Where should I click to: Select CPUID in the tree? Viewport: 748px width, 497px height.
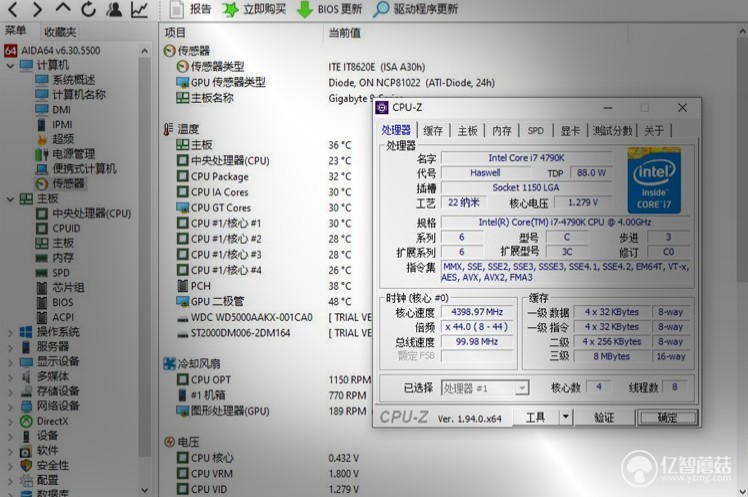pos(58,228)
